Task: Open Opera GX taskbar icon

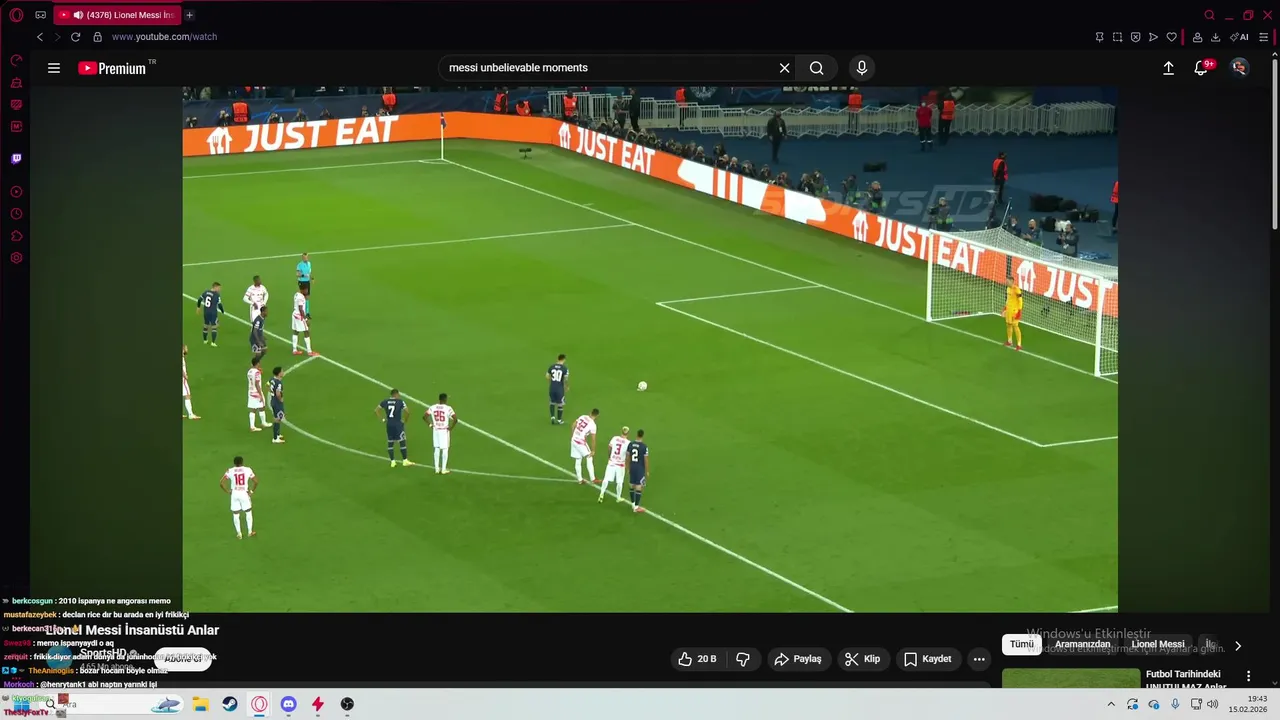Action: (x=259, y=704)
